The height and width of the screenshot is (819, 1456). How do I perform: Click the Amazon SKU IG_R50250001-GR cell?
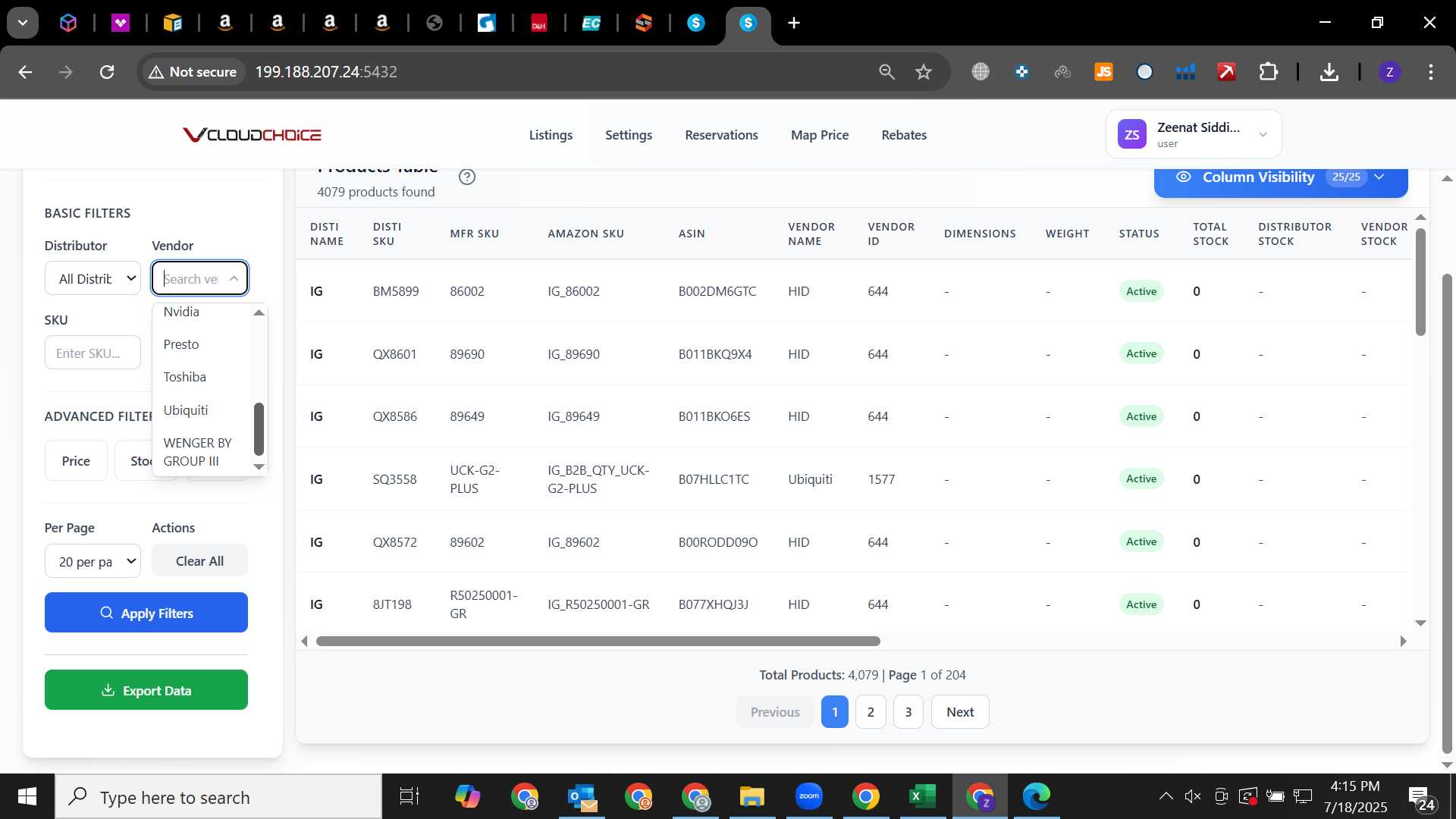tap(598, 604)
